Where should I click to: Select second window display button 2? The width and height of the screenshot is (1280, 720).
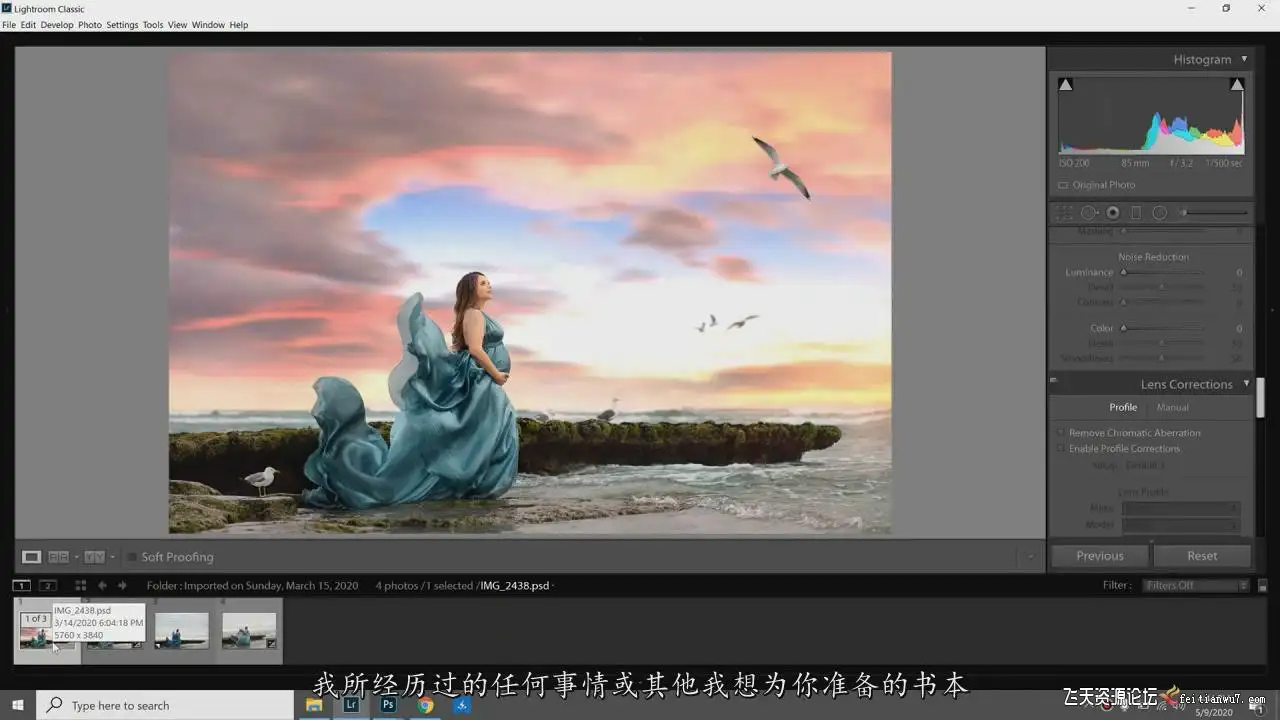[x=47, y=585]
